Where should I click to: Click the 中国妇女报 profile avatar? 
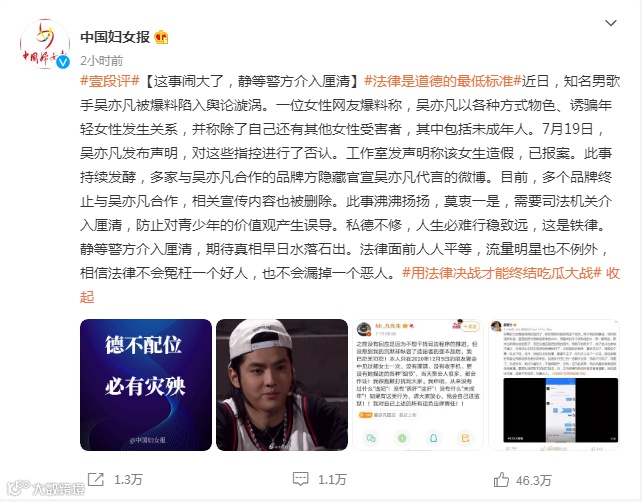click(x=45, y=44)
